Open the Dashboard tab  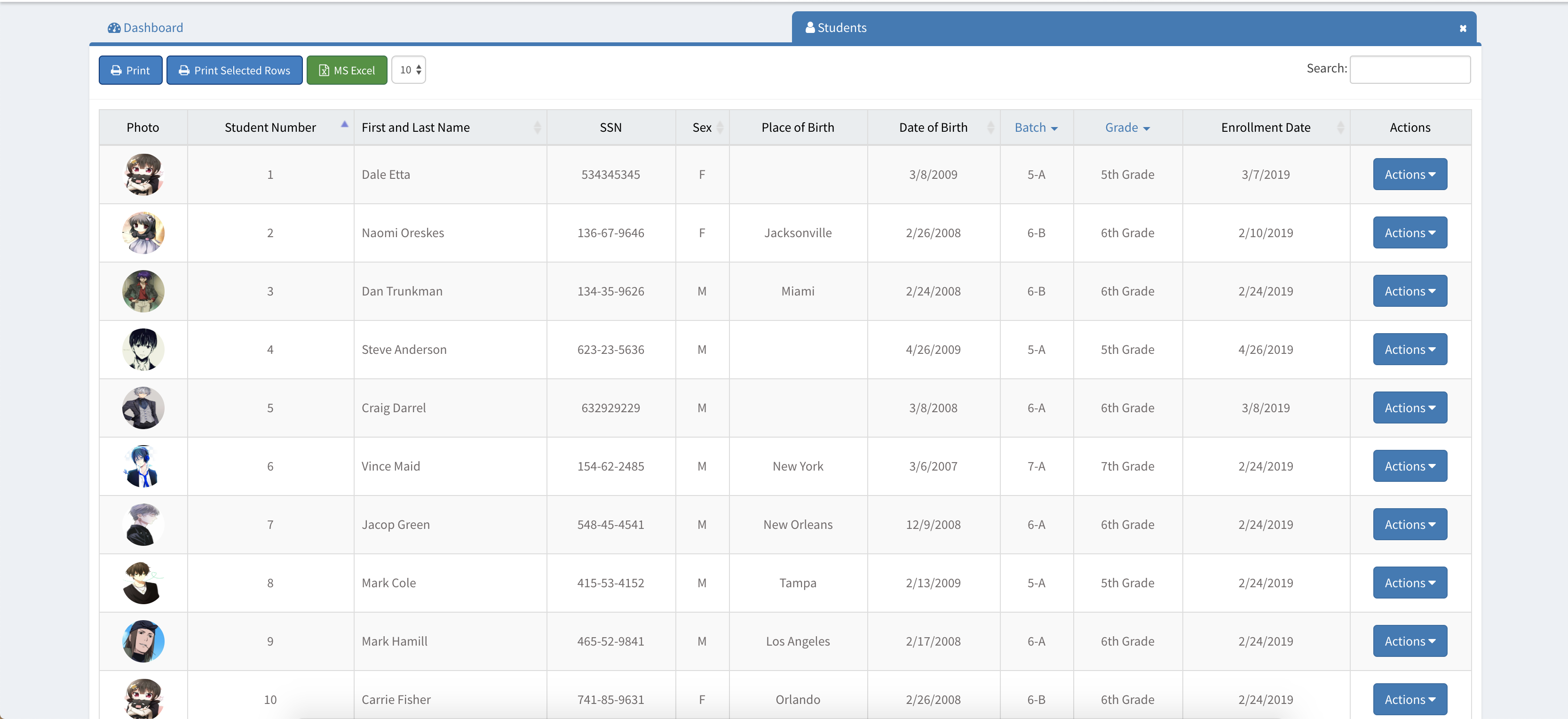[145, 27]
